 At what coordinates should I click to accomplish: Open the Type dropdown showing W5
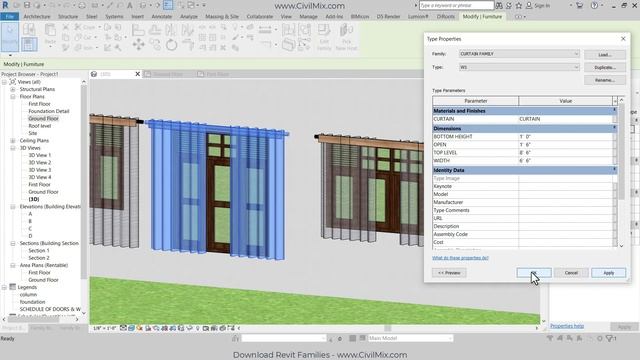(519, 67)
